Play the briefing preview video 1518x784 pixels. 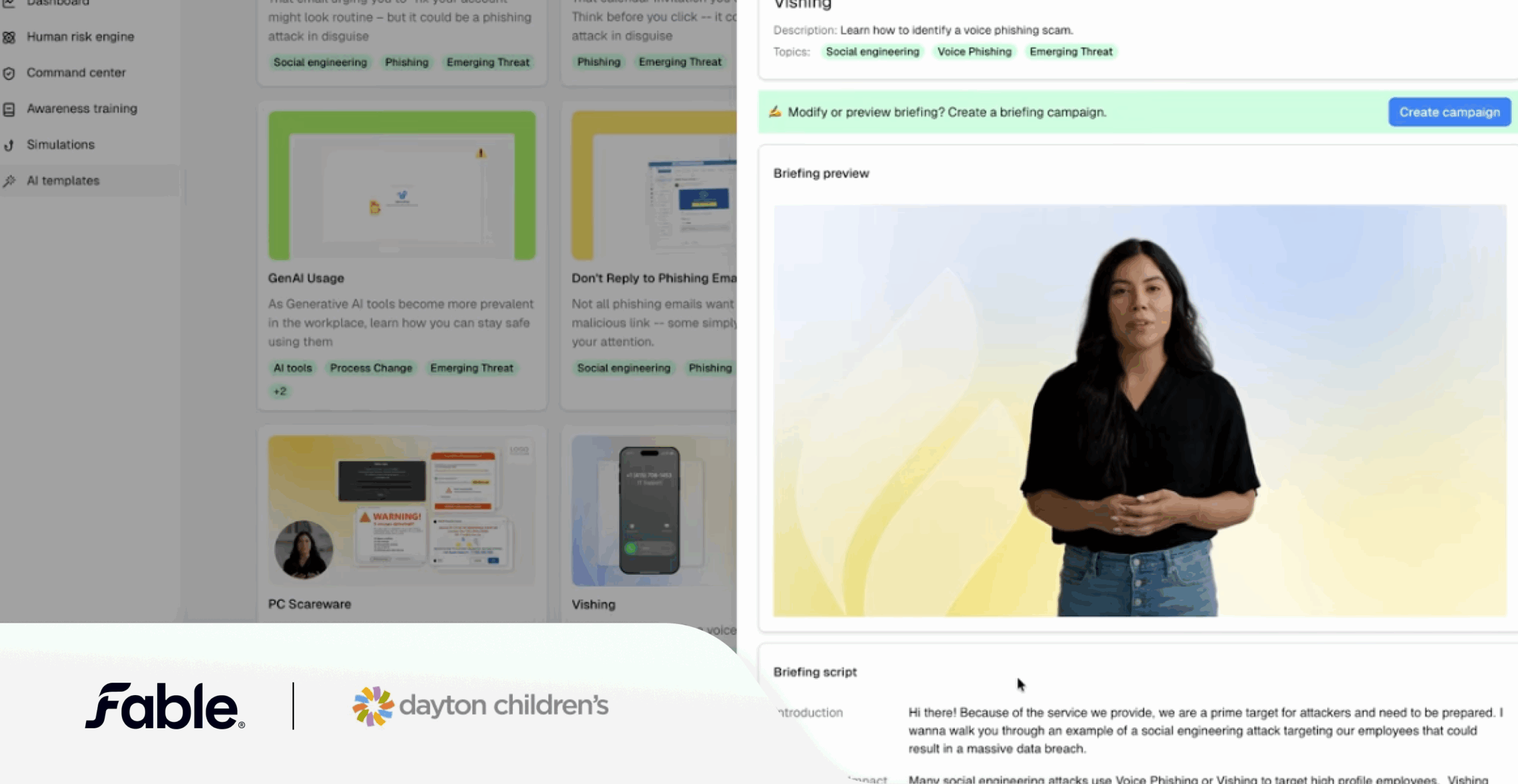(1139, 411)
